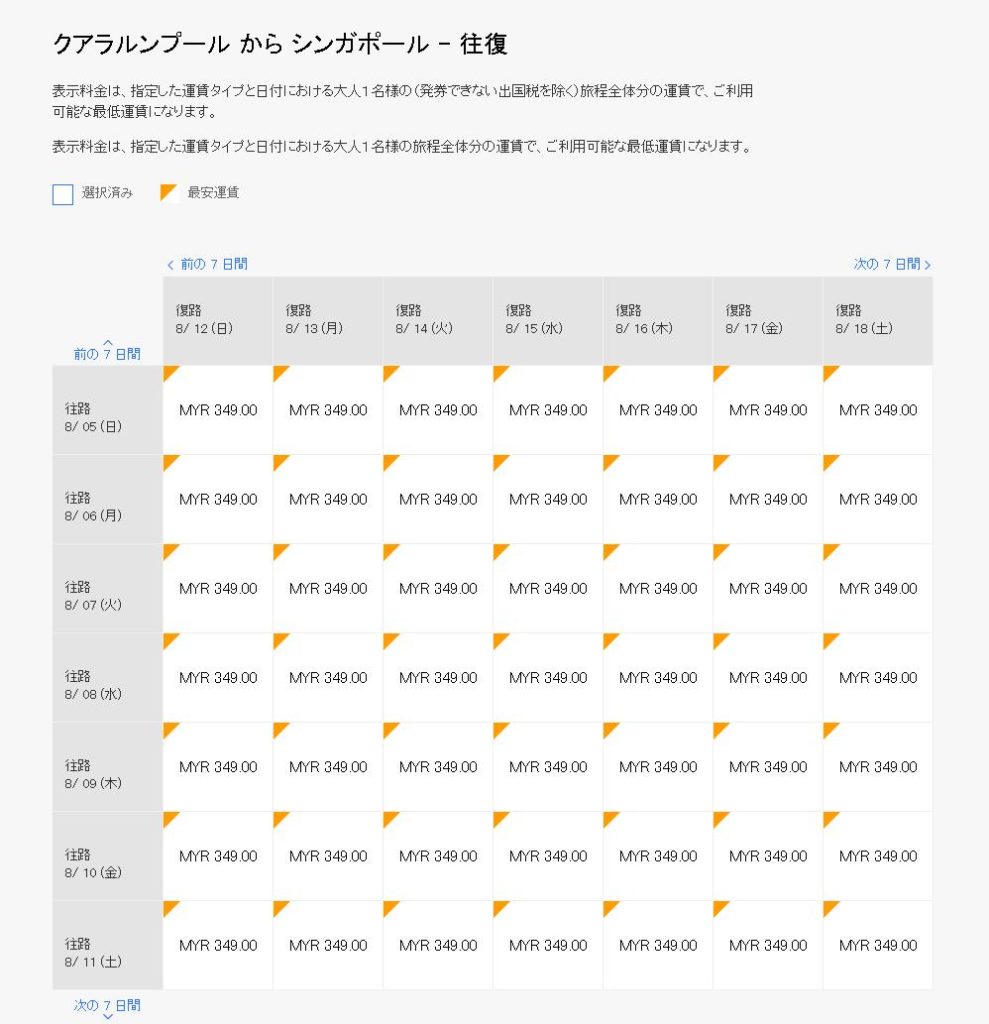Click the 往路 8/11 (土) row header
The height and width of the screenshot is (1024, 989).
click(107, 945)
